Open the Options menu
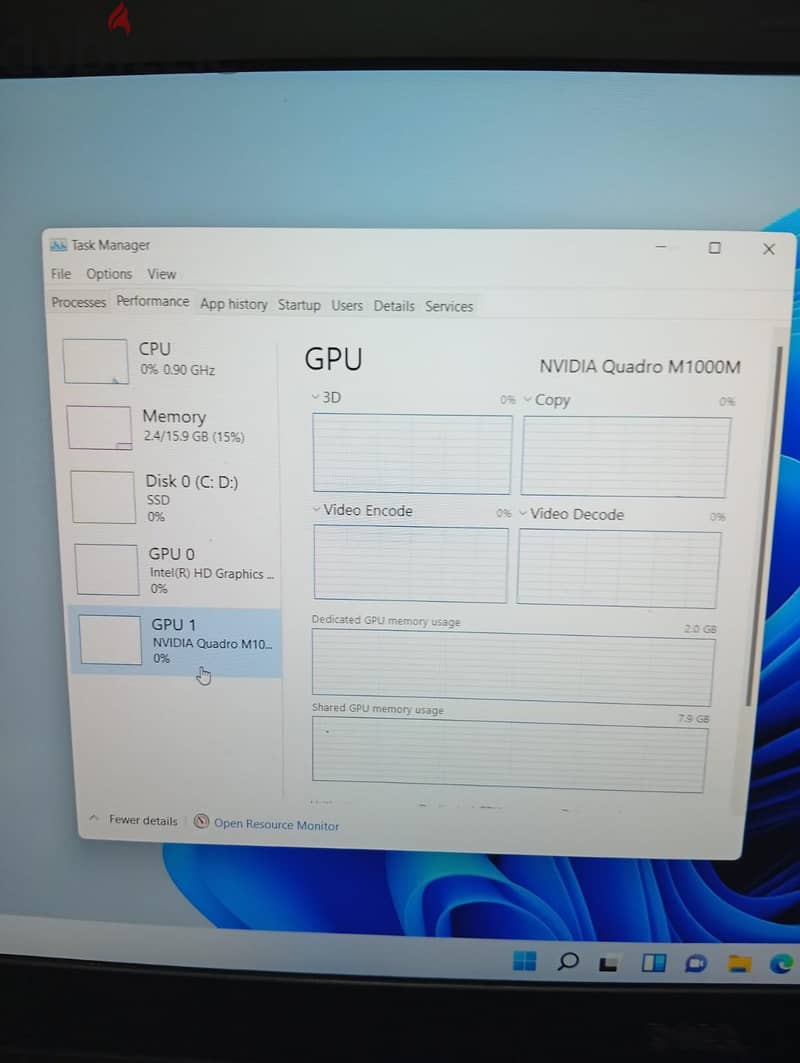Image resolution: width=800 pixels, height=1063 pixels. point(108,274)
